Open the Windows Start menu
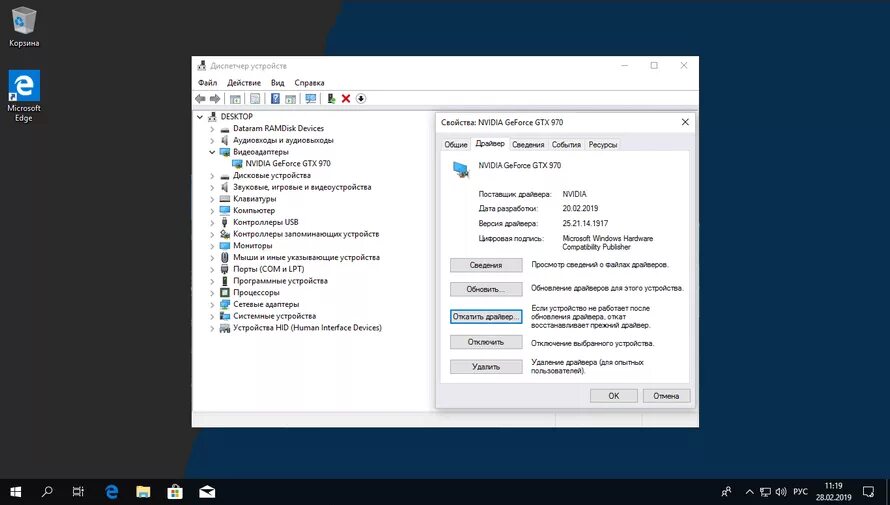 coord(15,491)
